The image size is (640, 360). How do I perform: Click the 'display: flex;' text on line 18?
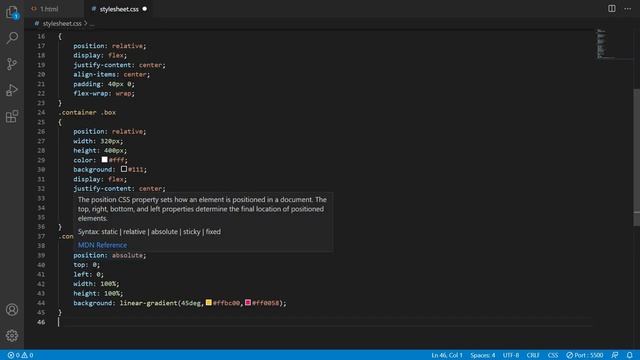(100, 55)
